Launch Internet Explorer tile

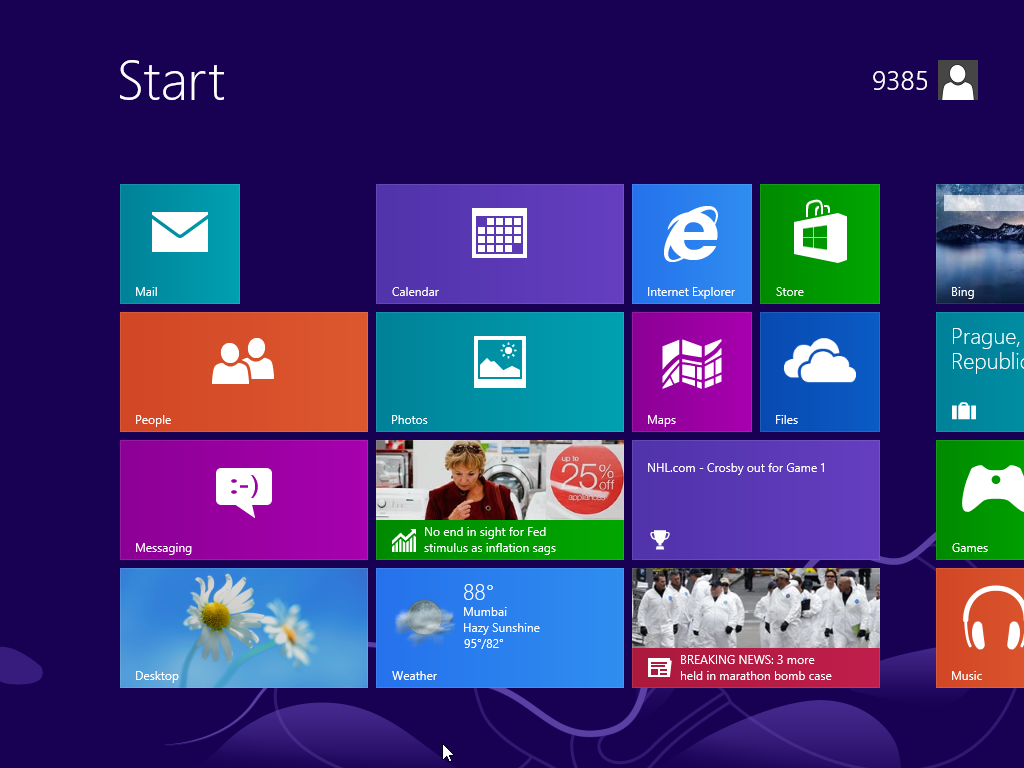pos(692,244)
